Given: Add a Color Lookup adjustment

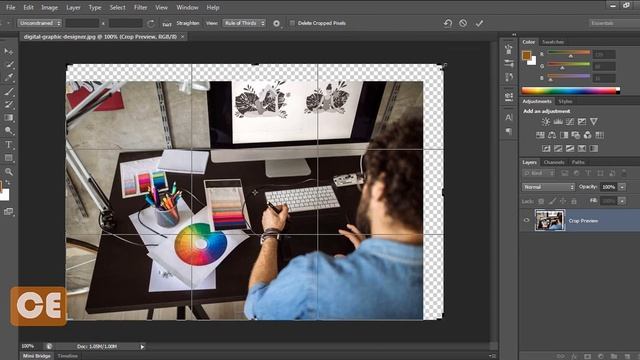Looking at the screenshot, I should tap(600, 135).
